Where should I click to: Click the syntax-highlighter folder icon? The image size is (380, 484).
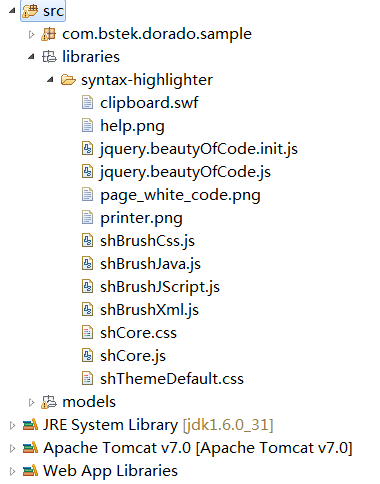pos(68,80)
